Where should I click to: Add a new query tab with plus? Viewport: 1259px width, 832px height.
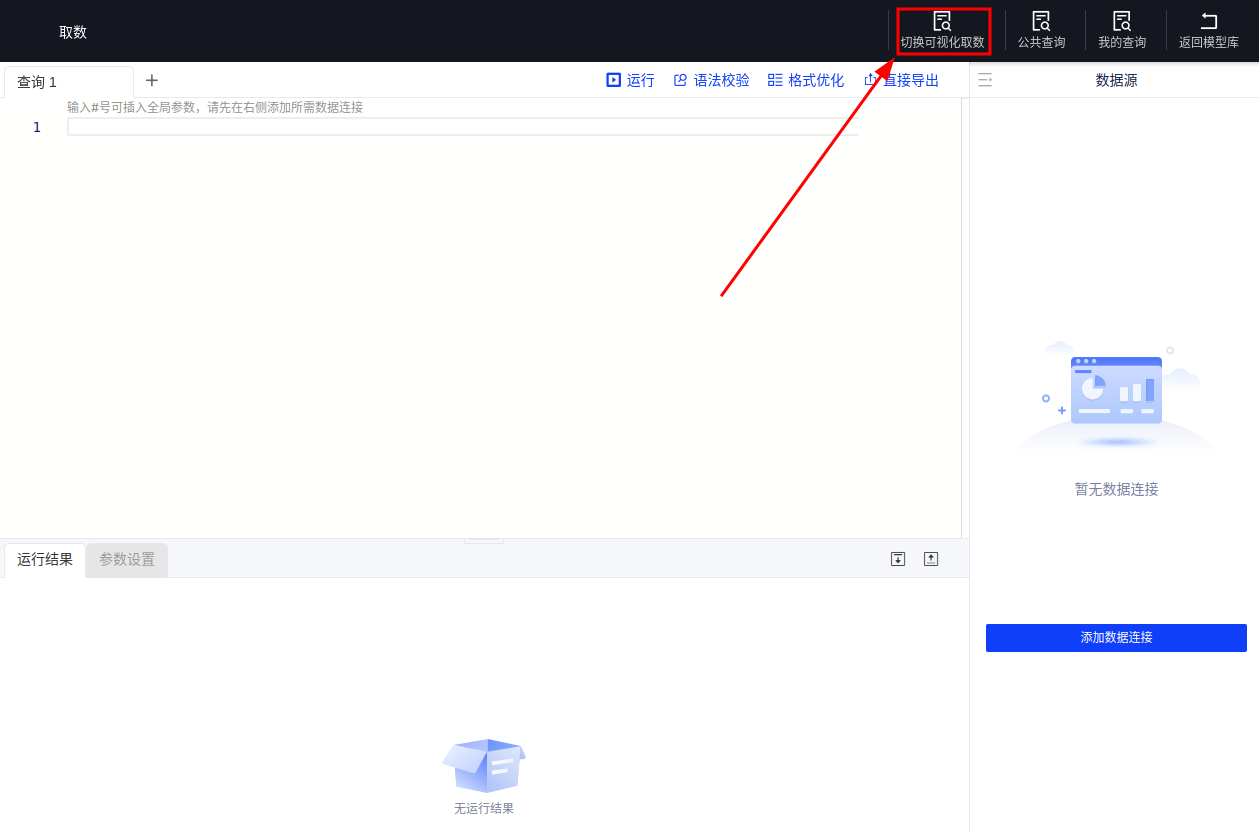(152, 80)
